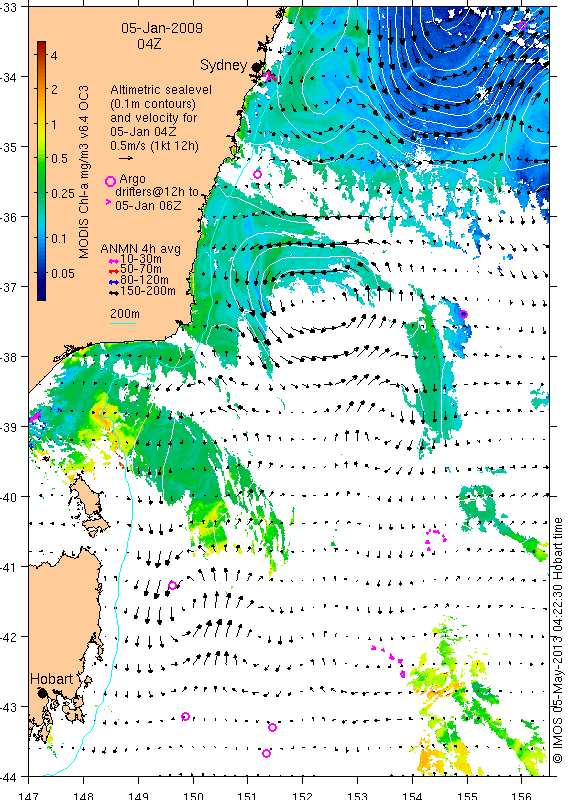Click the -36 latitude axis label
Screen dimensions: 570x800
tap(8, 217)
